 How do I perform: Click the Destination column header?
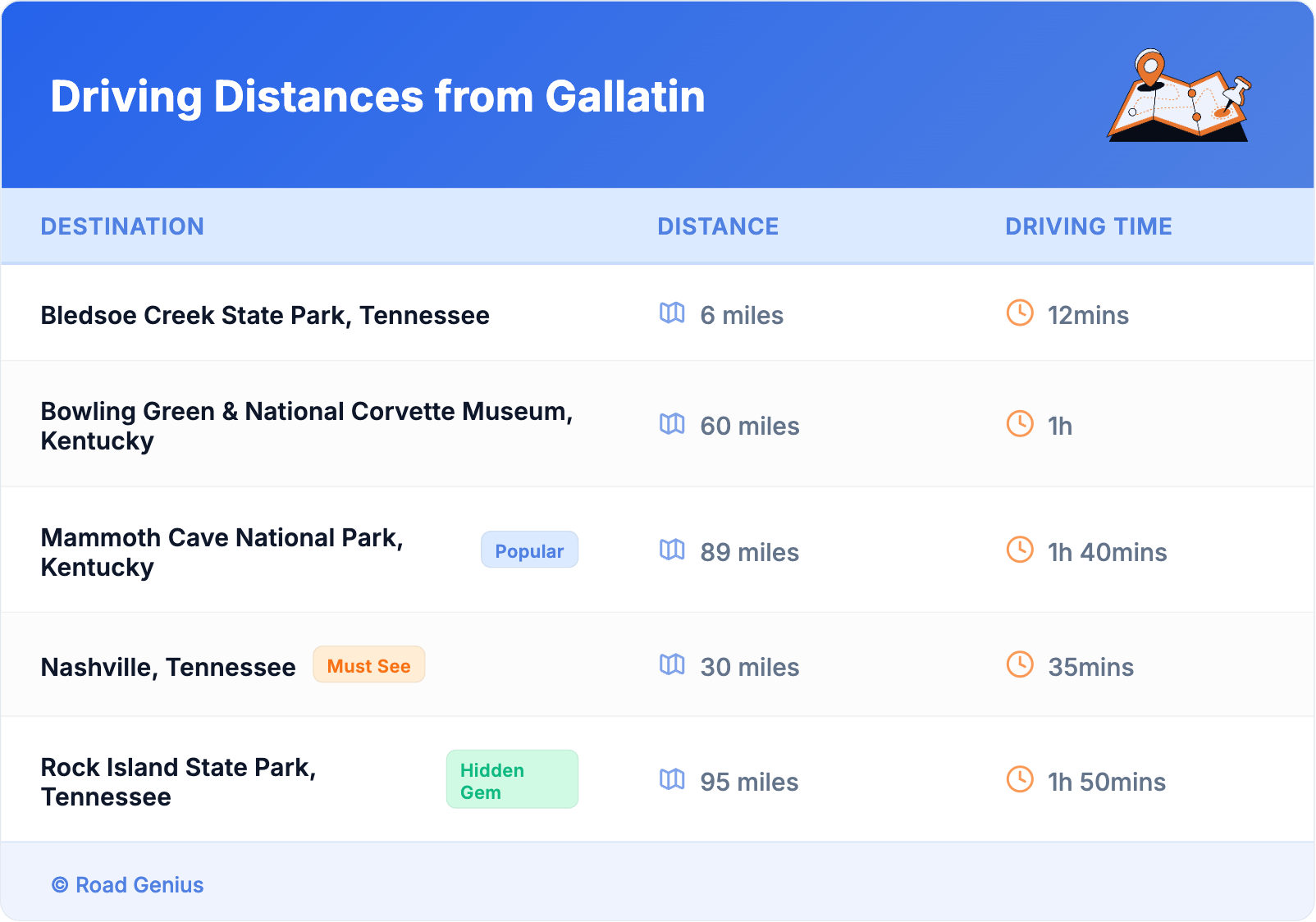[122, 226]
